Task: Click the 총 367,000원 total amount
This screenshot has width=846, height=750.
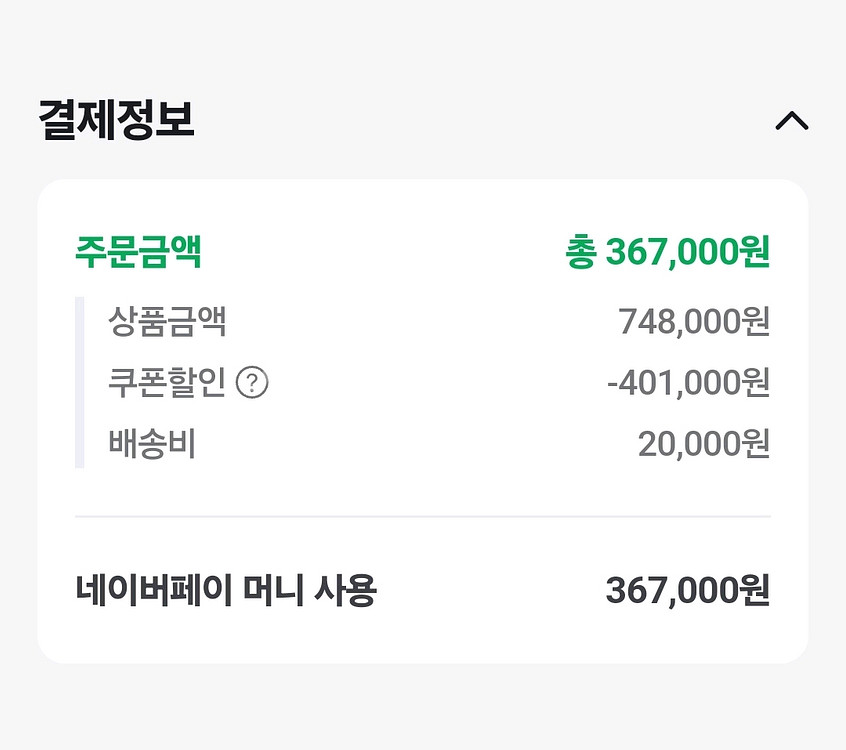Action: (x=667, y=252)
